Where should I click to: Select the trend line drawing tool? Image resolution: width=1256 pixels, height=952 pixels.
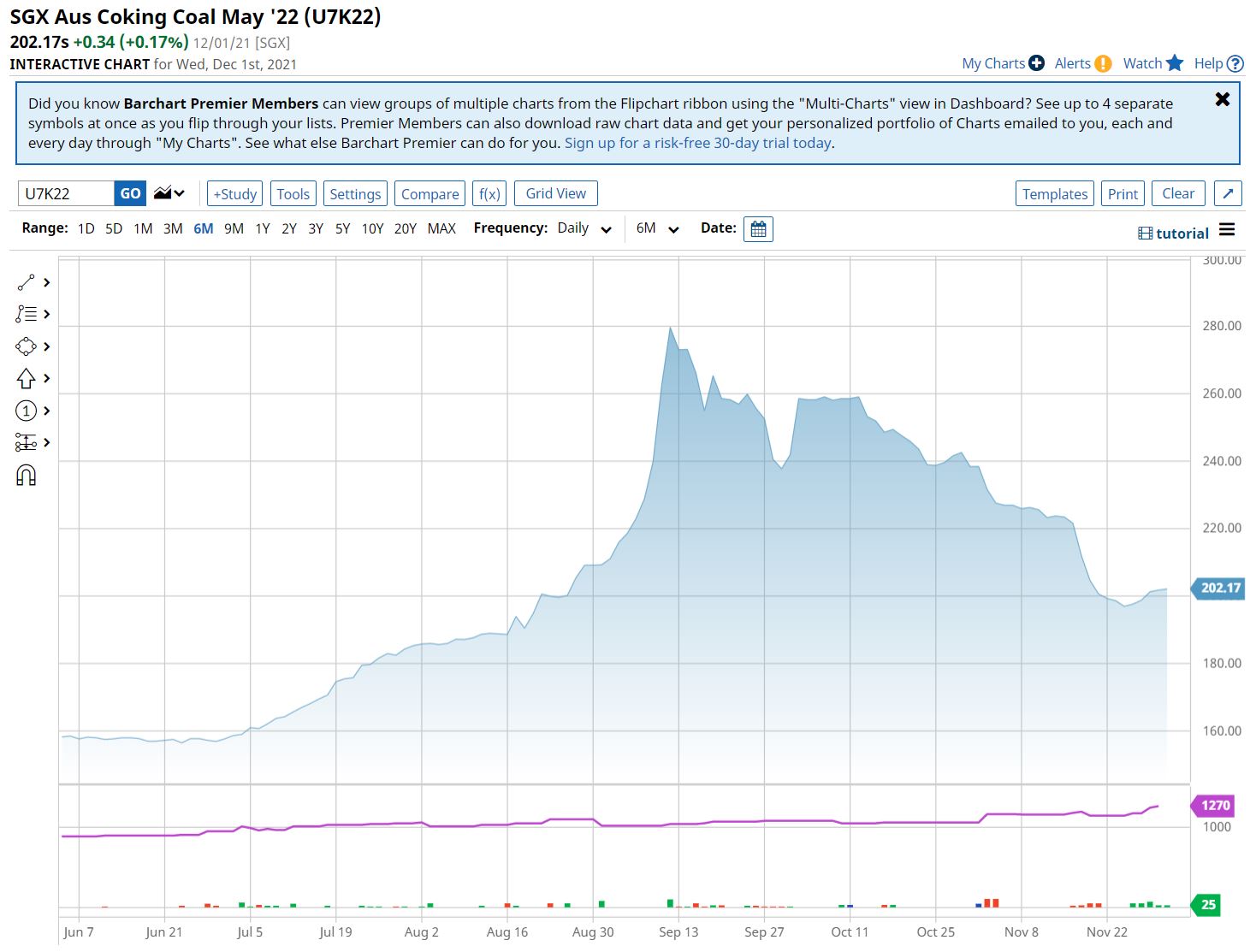pos(27,282)
